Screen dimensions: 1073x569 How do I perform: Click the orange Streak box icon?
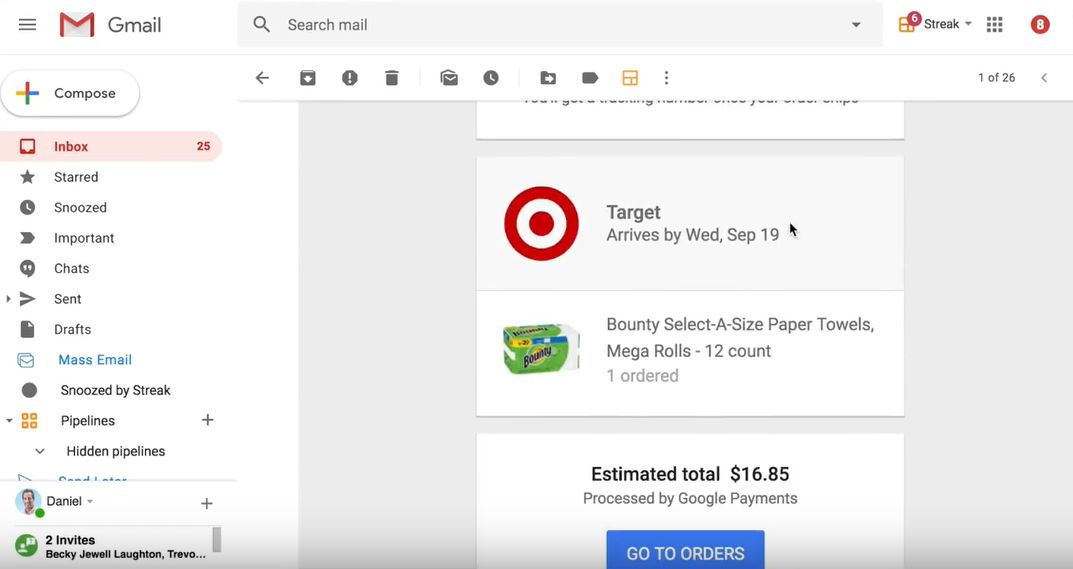[630, 77]
